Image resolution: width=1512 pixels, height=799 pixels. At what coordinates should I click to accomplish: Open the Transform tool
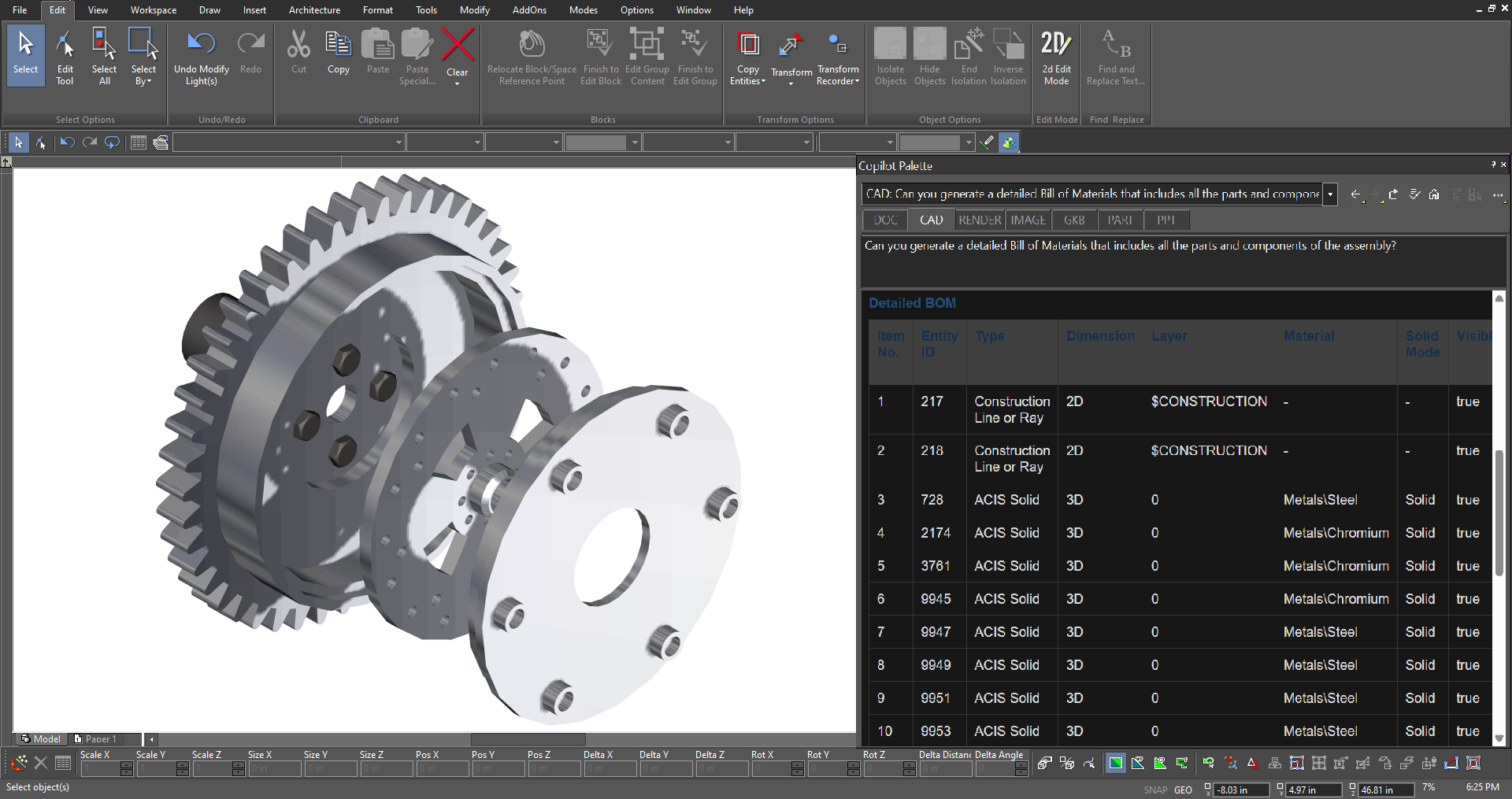(791, 57)
